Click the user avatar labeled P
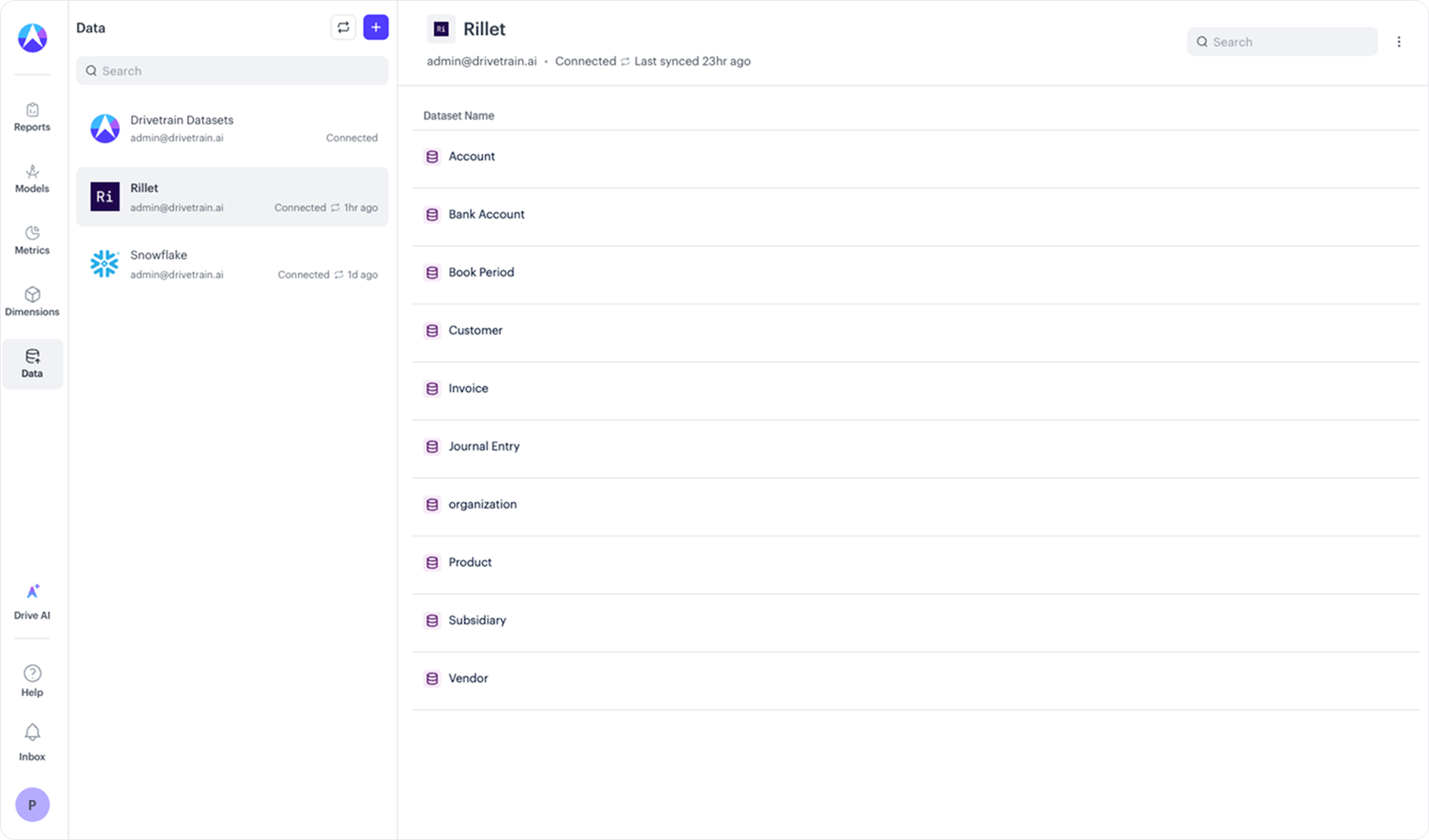 click(x=33, y=805)
